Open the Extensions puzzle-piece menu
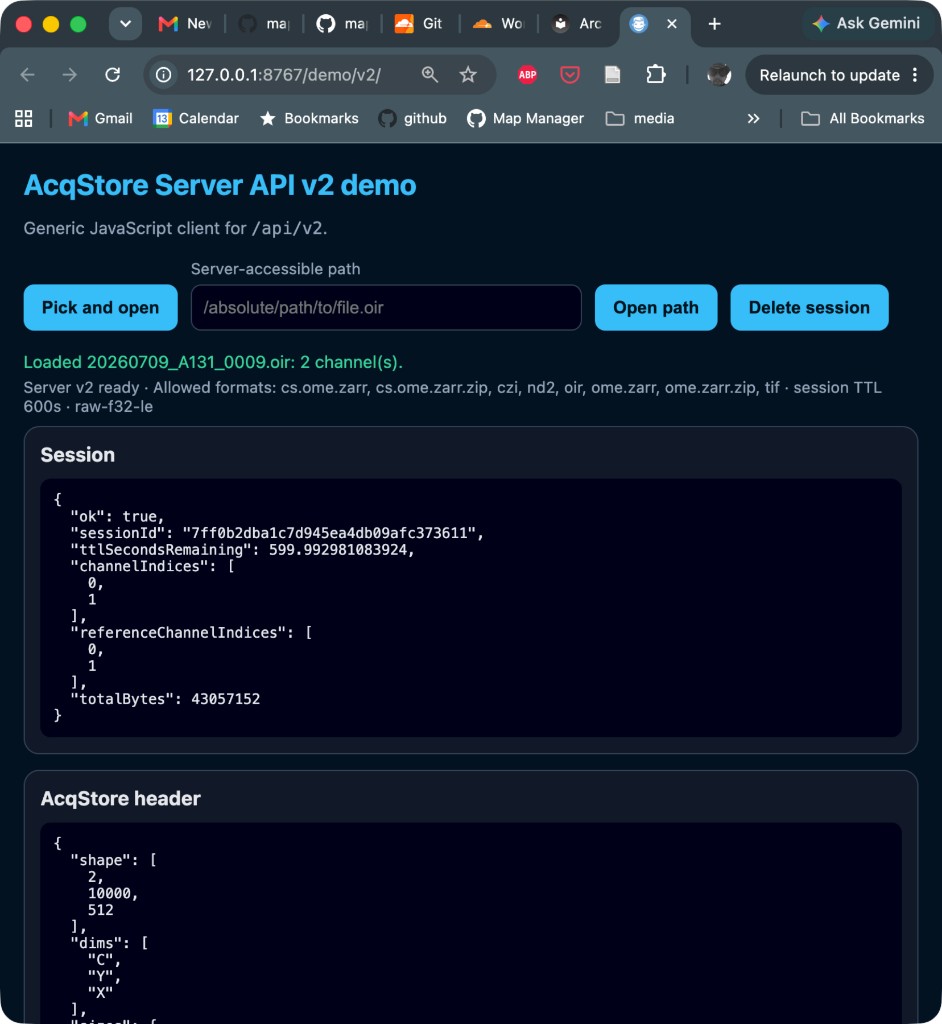942x1024 pixels. (655, 75)
